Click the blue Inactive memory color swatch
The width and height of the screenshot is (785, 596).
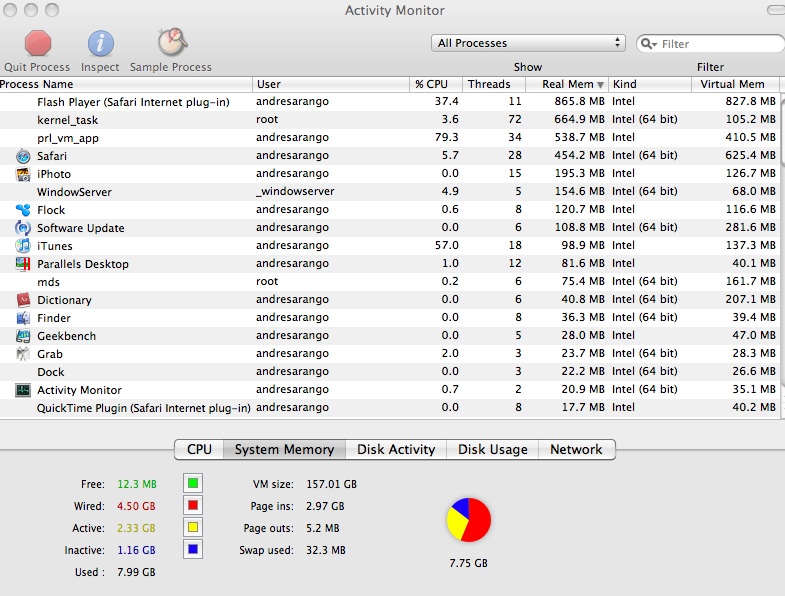coord(193,549)
